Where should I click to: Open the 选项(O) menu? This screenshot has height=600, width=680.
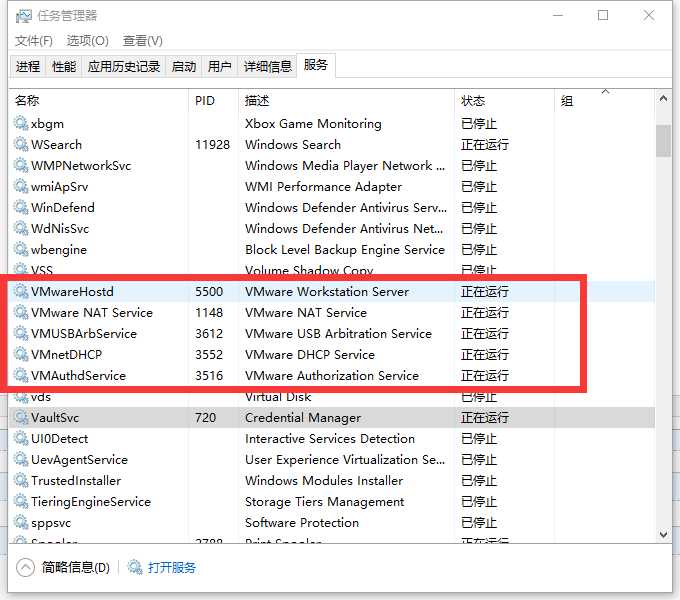coord(87,41)
